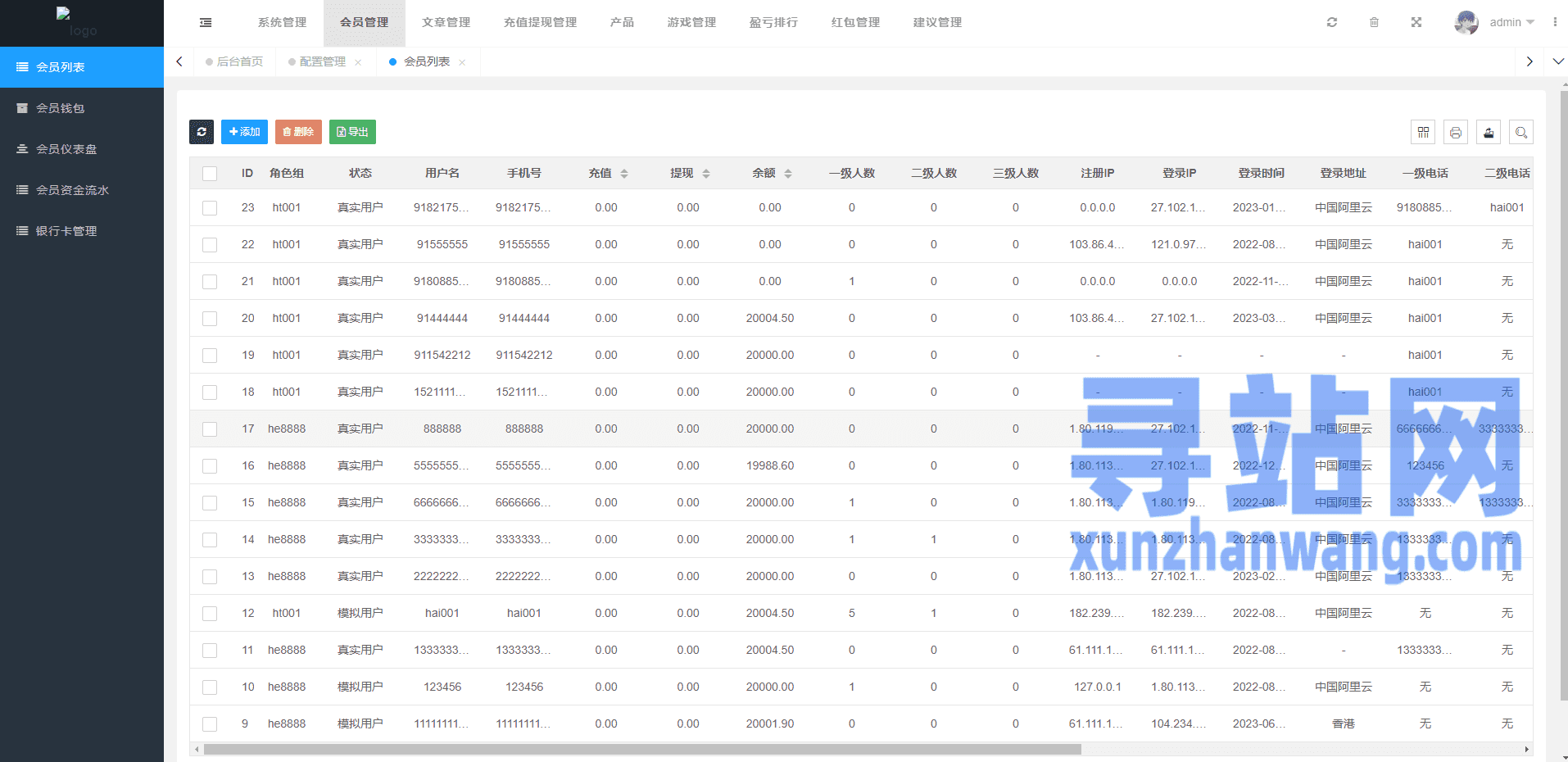This screenshot has height=762, width=1568.
Task: Click the refresh icon in top header
Action: coord(1332,23)
